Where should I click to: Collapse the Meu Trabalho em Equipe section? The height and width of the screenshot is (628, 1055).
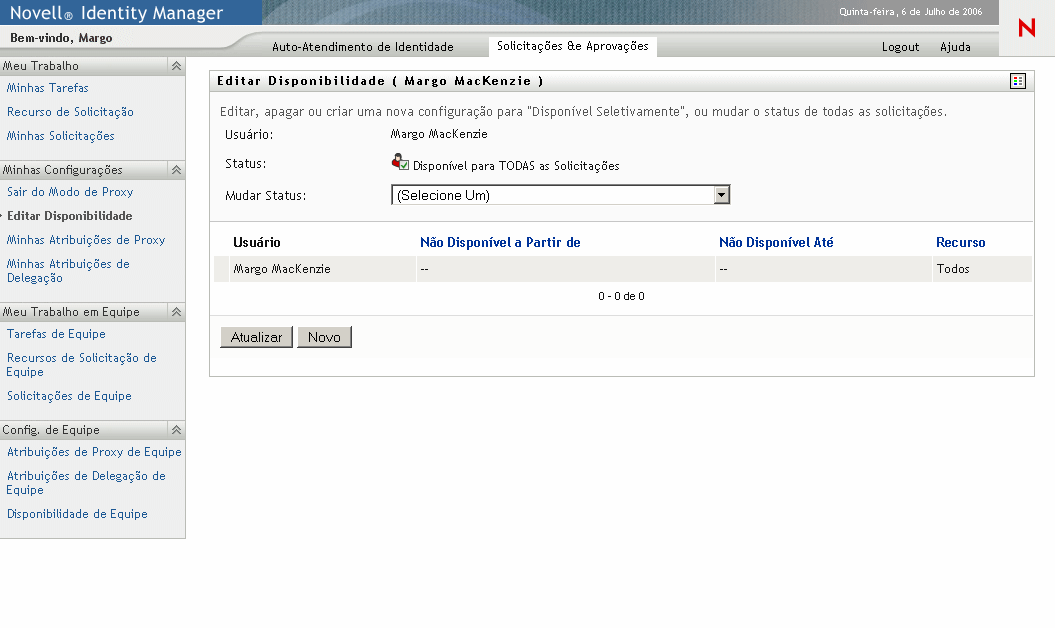tap(176, 312)
